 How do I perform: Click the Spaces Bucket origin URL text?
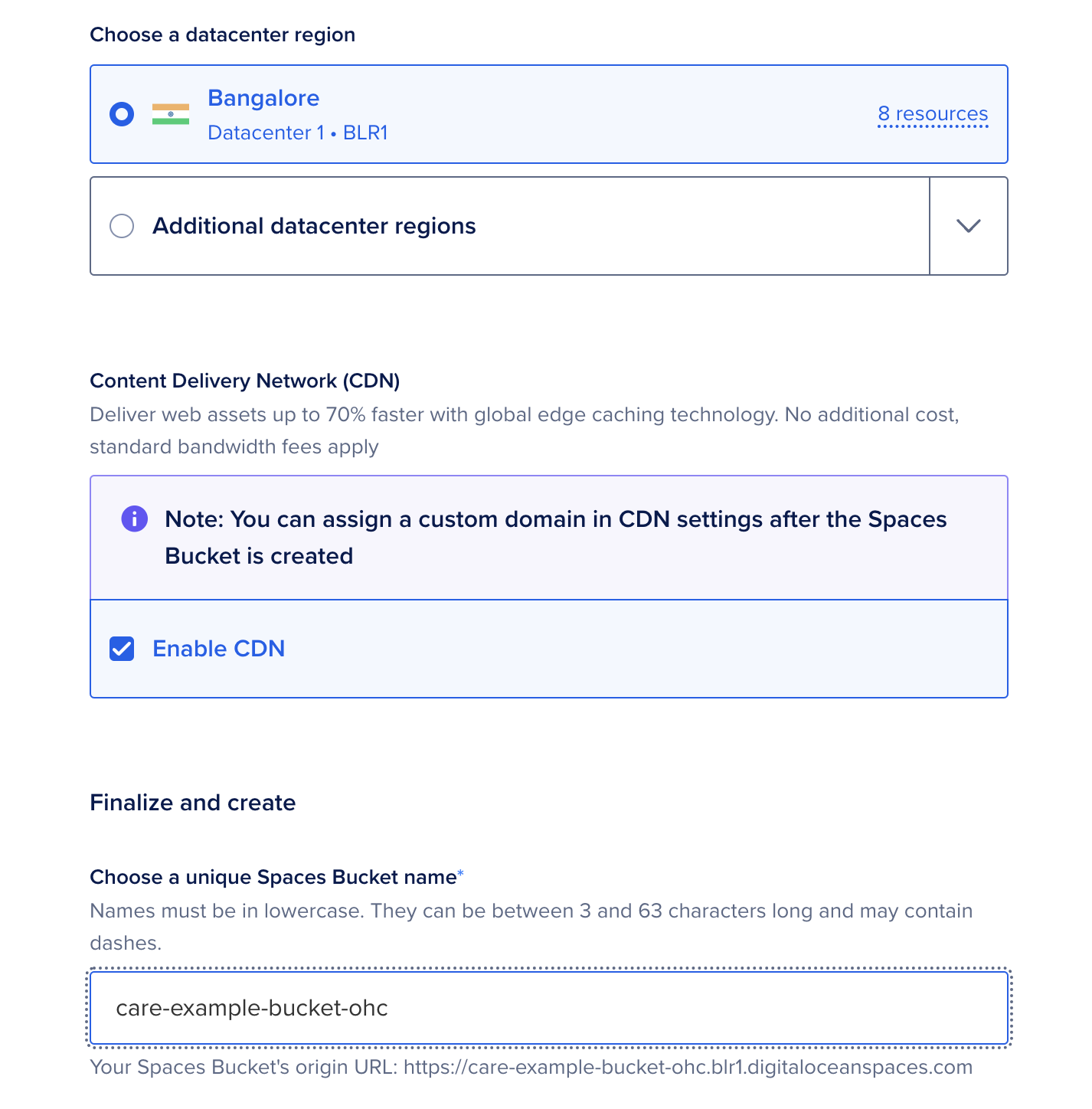pyautogui.click(x=531, y=1067)
